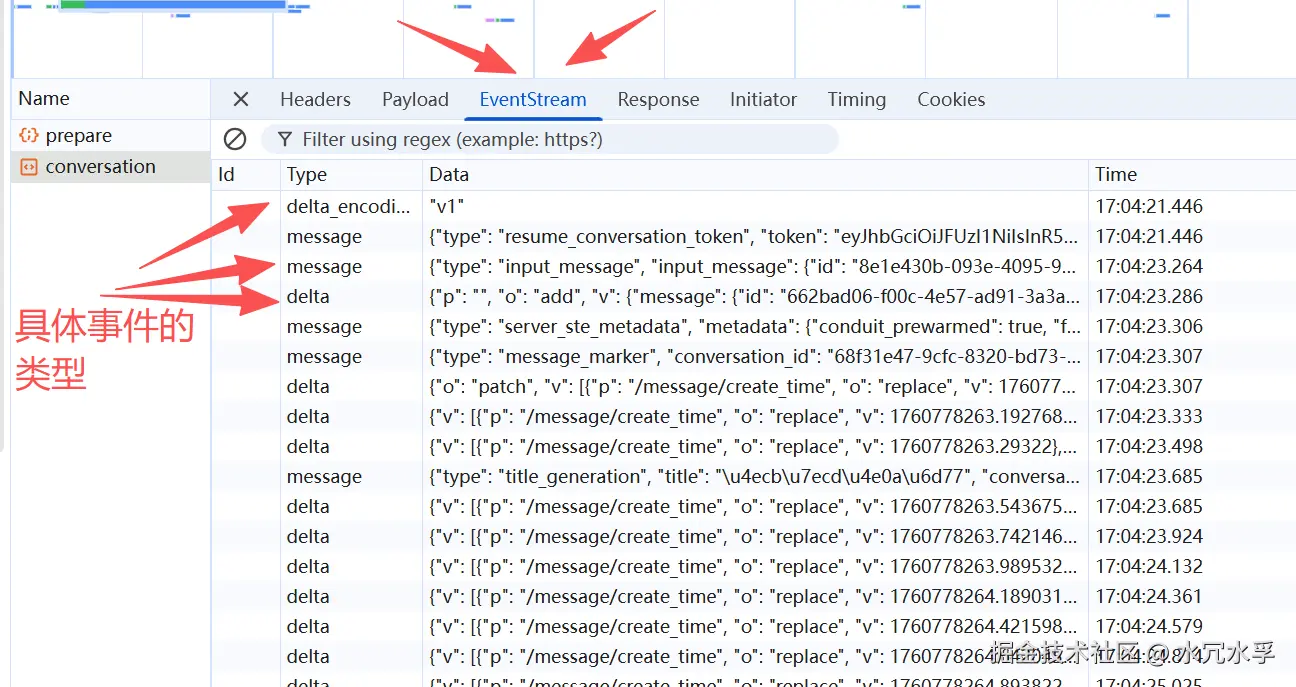This screenshot has height=687, width=1296.
Task: Select data with value 1760778263.192768
Action: coord(754,416)
